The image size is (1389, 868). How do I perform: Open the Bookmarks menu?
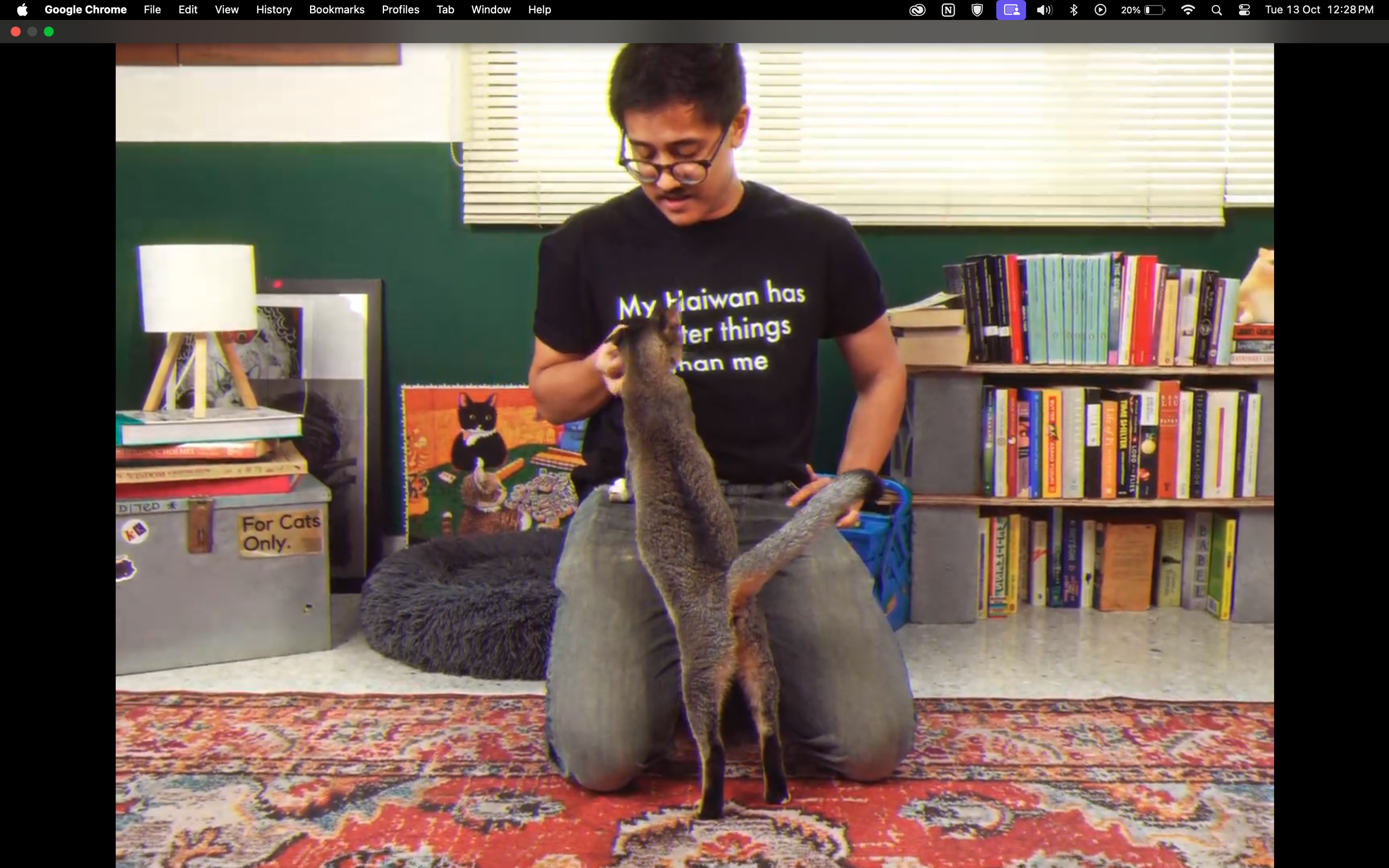337,10
